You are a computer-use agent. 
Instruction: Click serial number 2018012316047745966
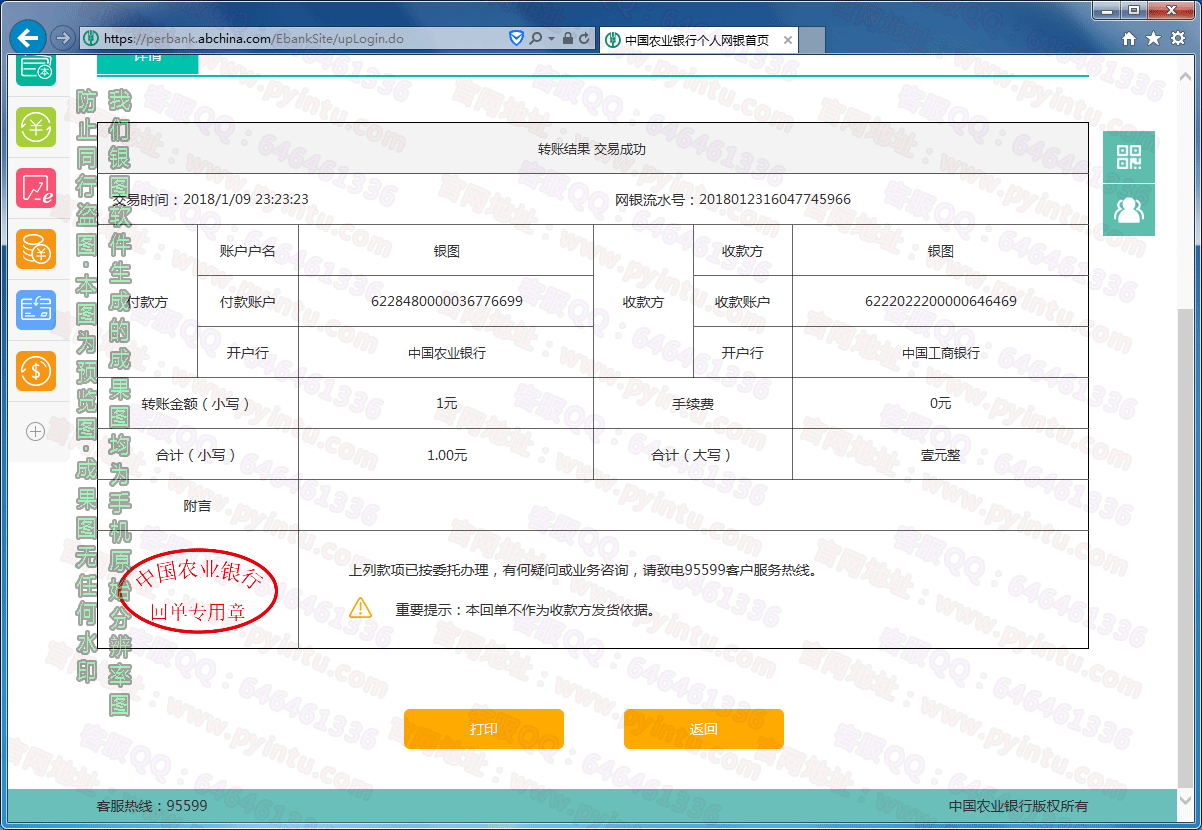(774, 199)
